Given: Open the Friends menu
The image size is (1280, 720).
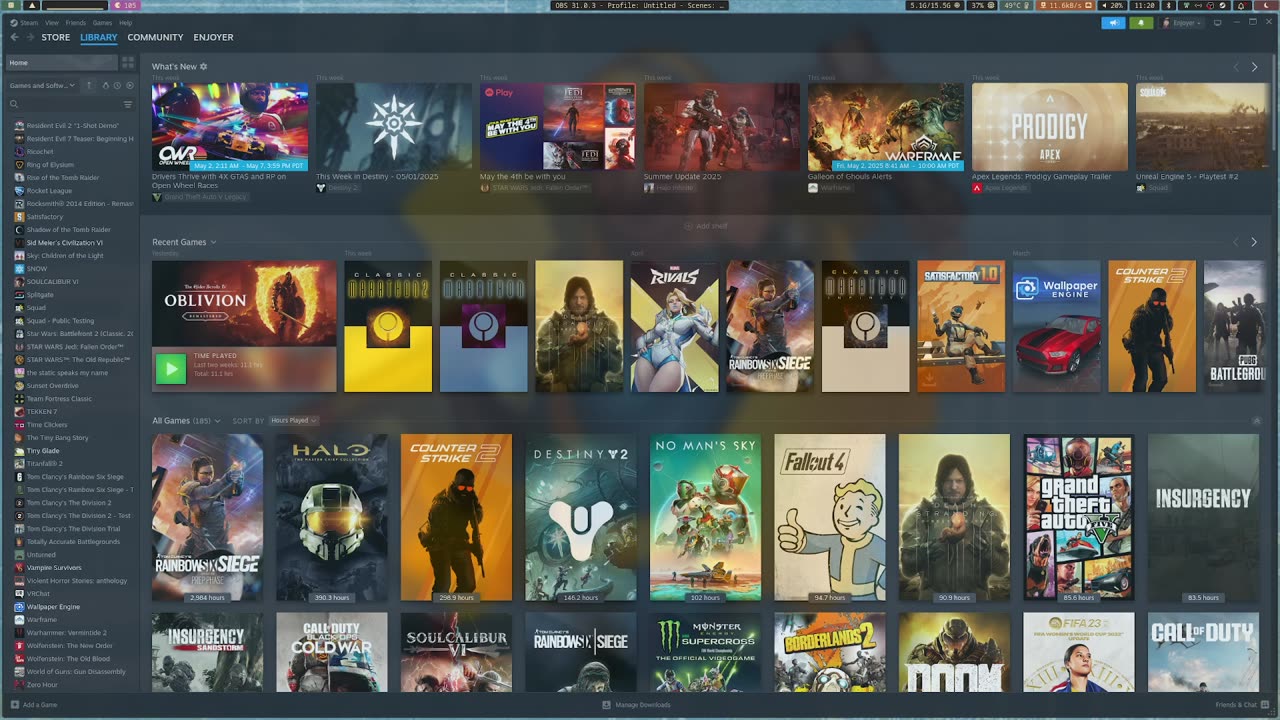Looking at the screenshot, I should tap(76, 22).
